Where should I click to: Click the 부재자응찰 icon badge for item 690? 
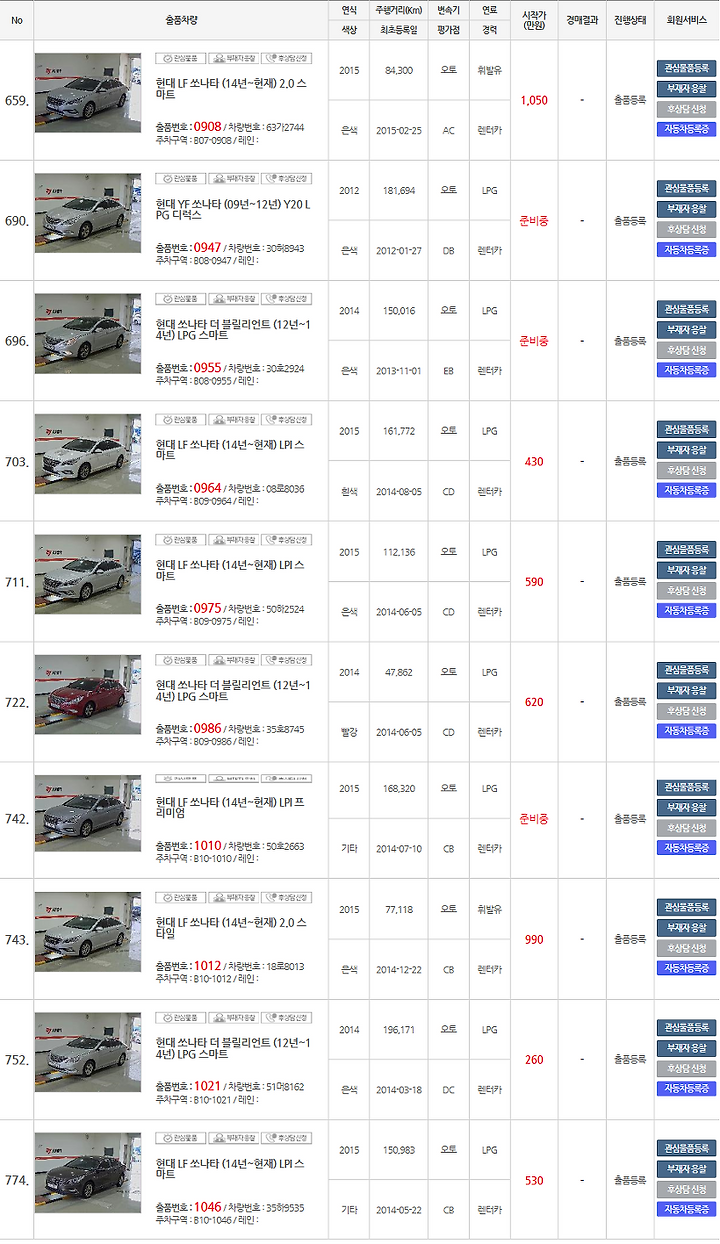coord(233,178)
